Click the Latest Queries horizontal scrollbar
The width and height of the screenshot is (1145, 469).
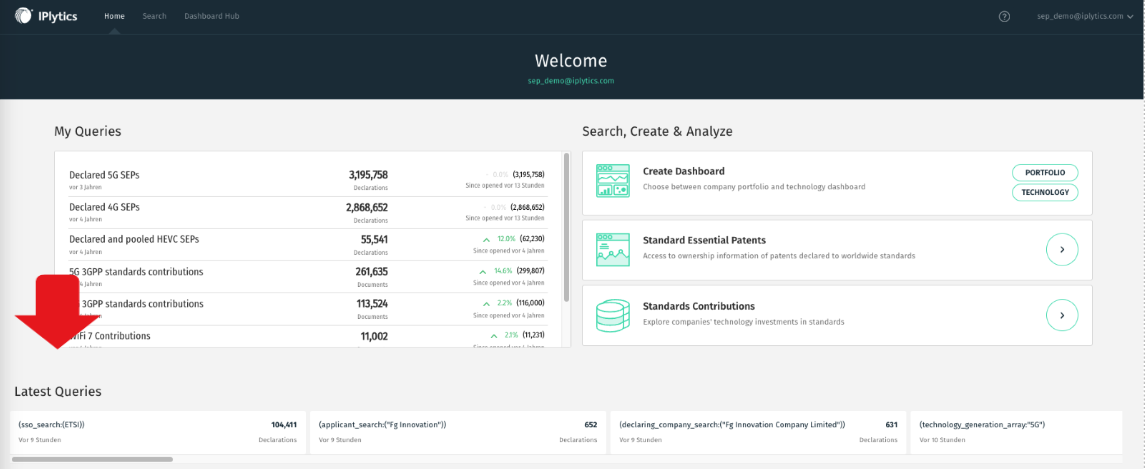point(92,460)
